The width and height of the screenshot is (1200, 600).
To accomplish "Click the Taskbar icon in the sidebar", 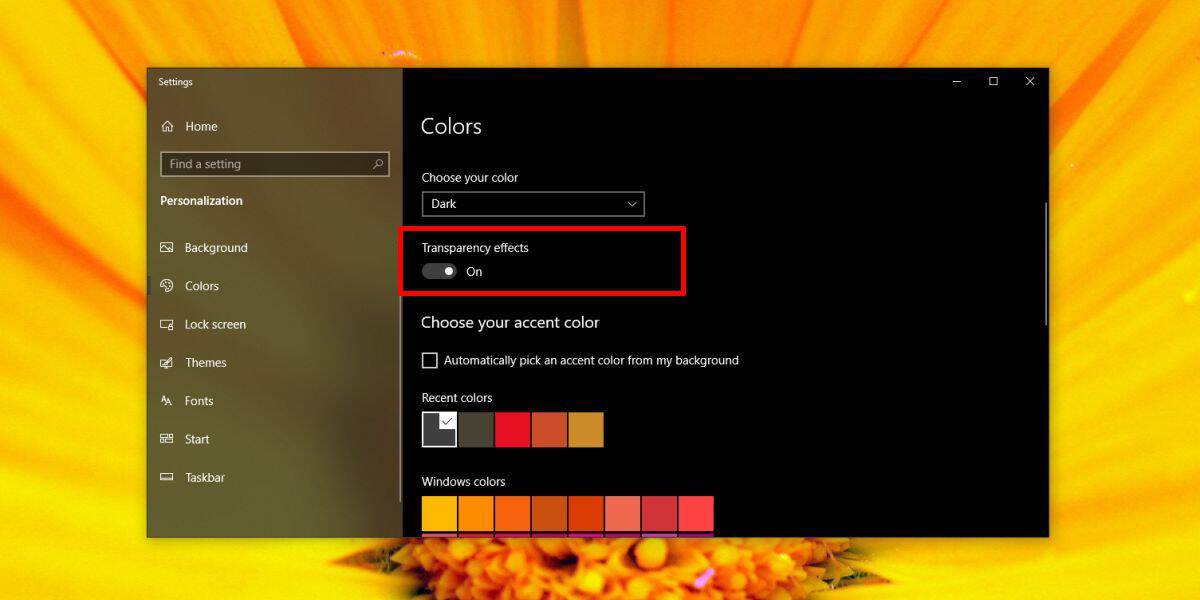I will point(166,478).
